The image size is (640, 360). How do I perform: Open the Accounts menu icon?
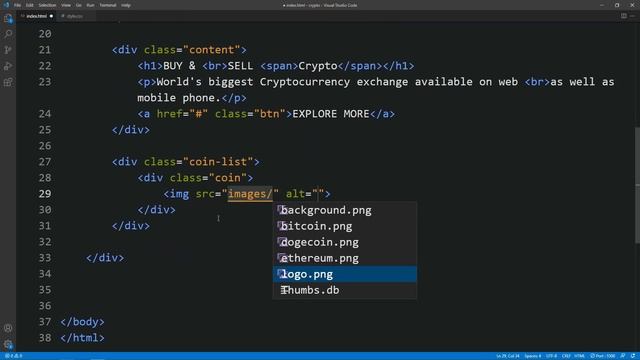[8, 328]
